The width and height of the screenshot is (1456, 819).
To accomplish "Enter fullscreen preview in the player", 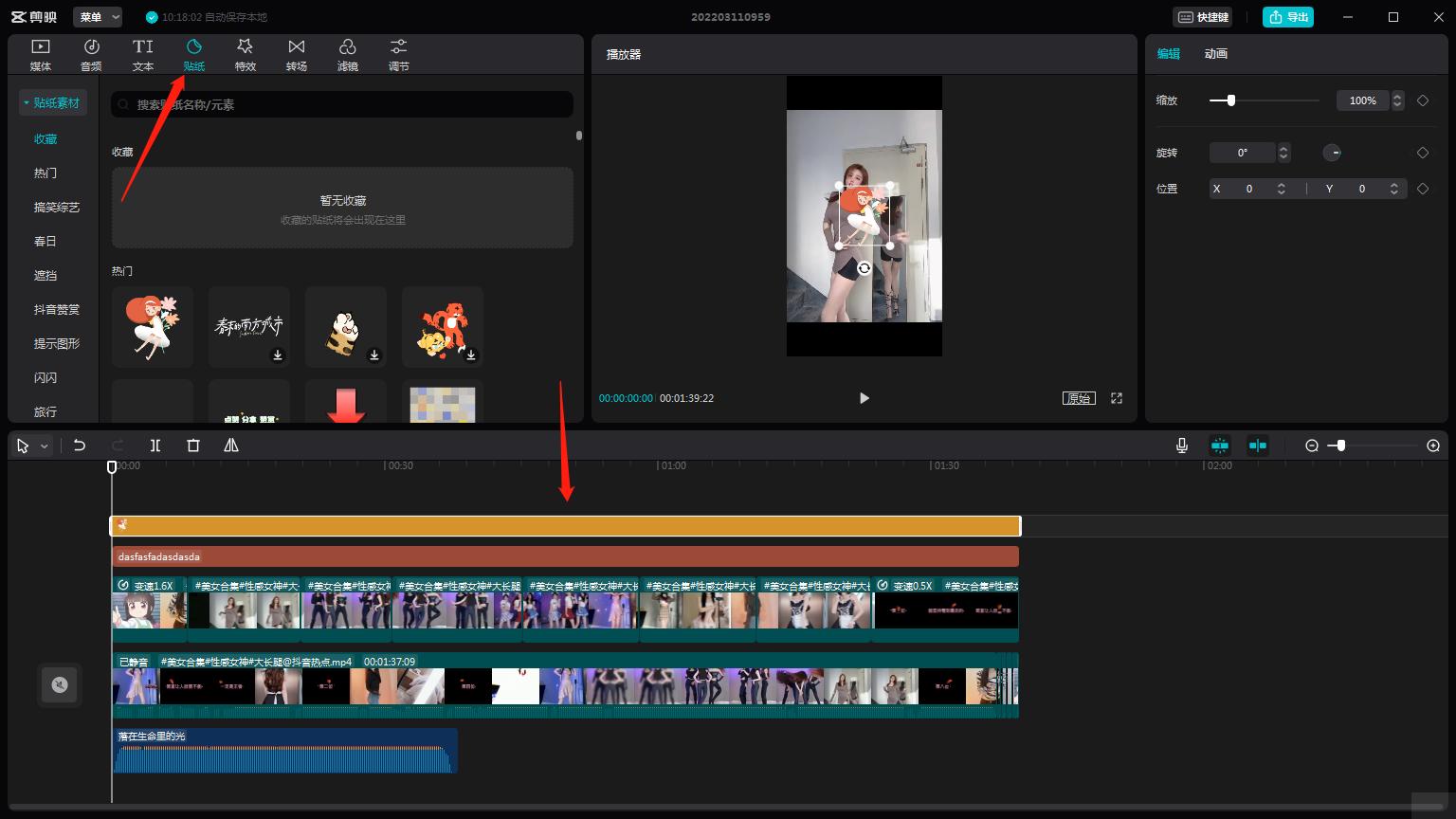I will click(x=1117, y=398).
